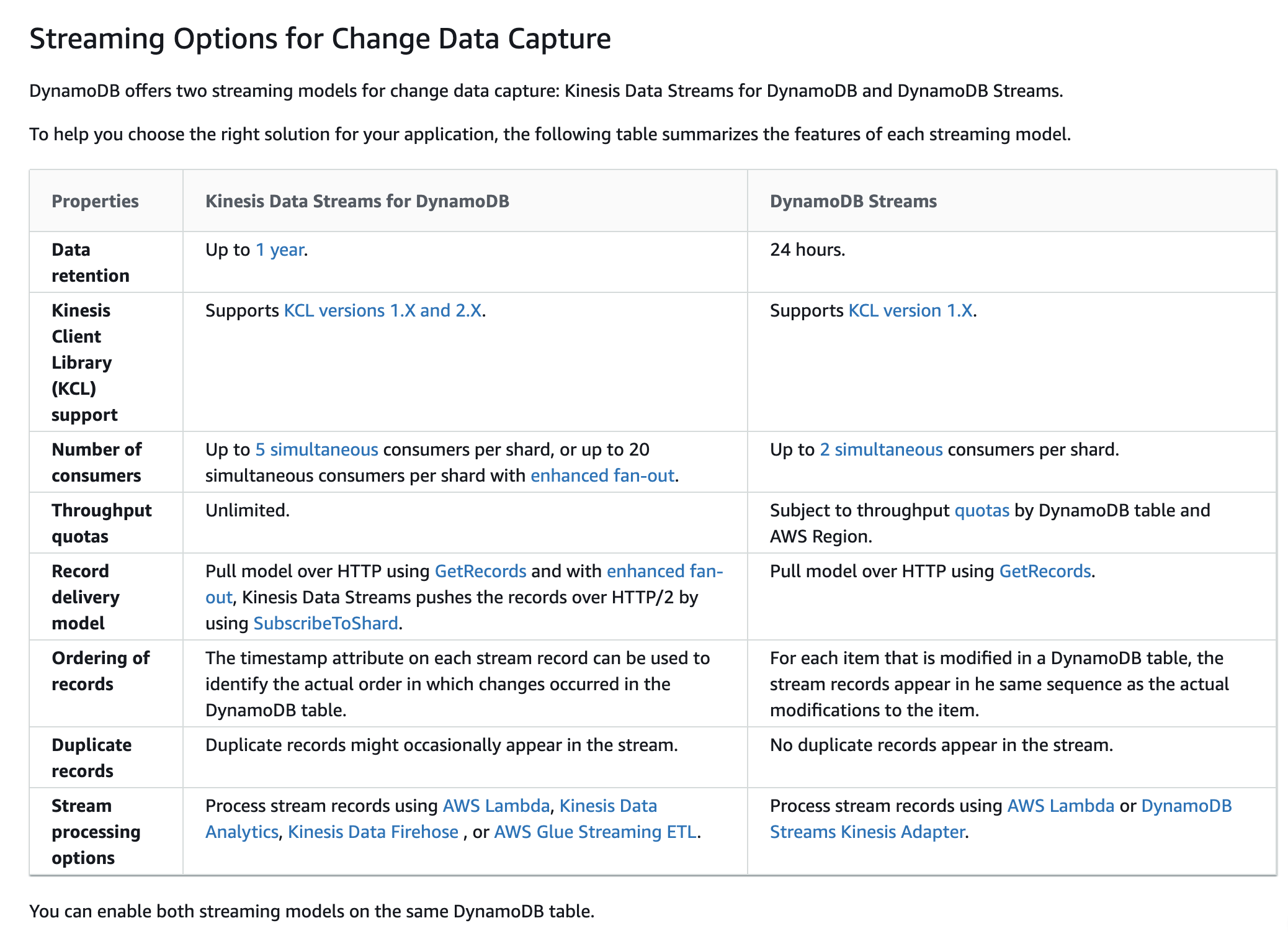Open the '1 year' data retention link

[280, 250]
